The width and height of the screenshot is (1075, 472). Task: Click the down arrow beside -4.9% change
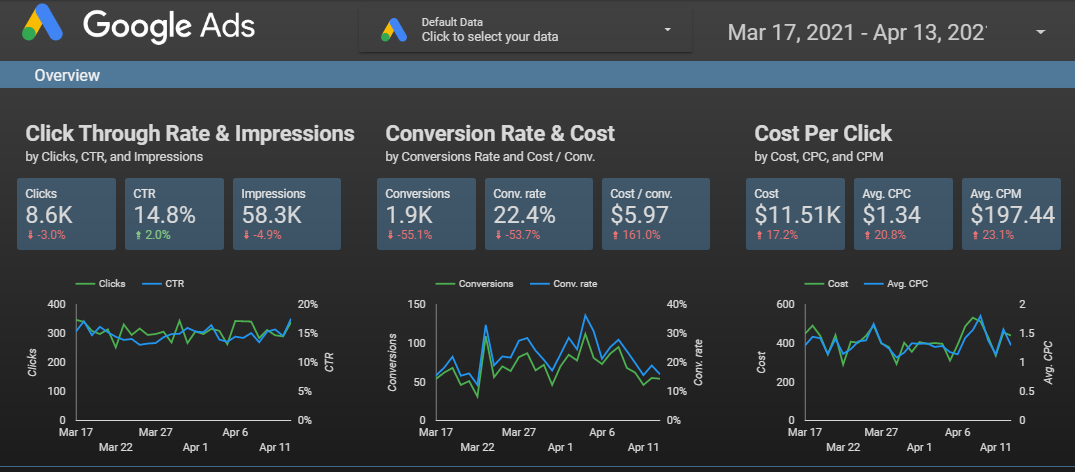click(245, 235)
